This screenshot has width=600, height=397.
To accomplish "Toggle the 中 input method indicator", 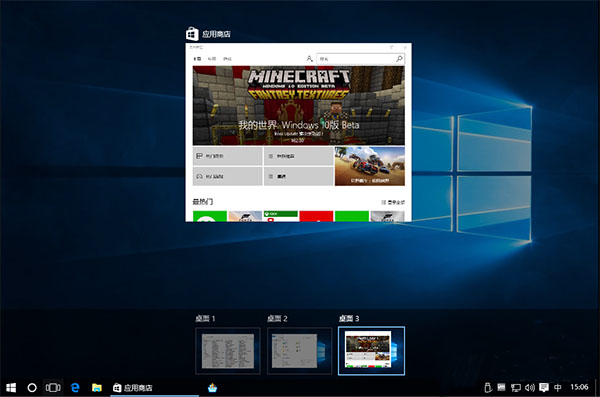I will click(558, 388).
